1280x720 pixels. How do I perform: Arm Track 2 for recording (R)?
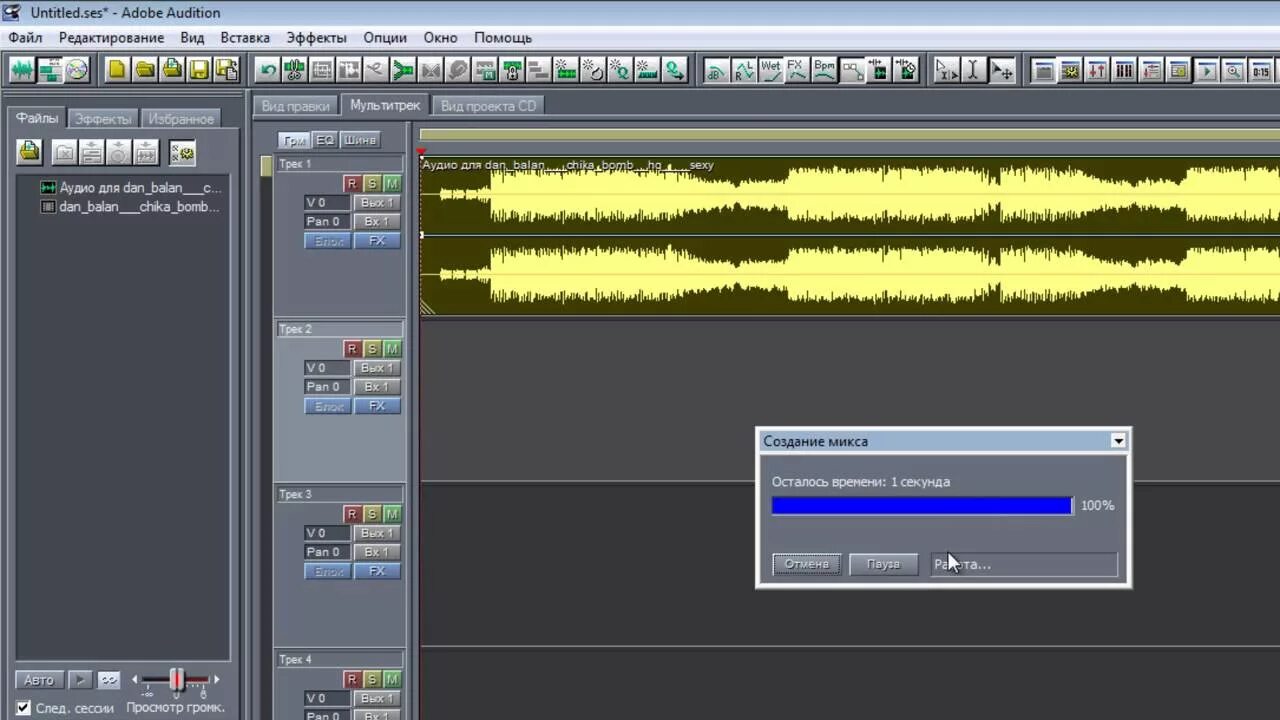351,348
